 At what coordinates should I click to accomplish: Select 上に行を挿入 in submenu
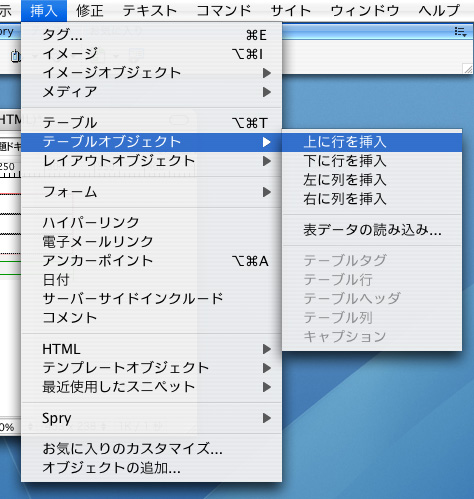click(x=372, y=142)
